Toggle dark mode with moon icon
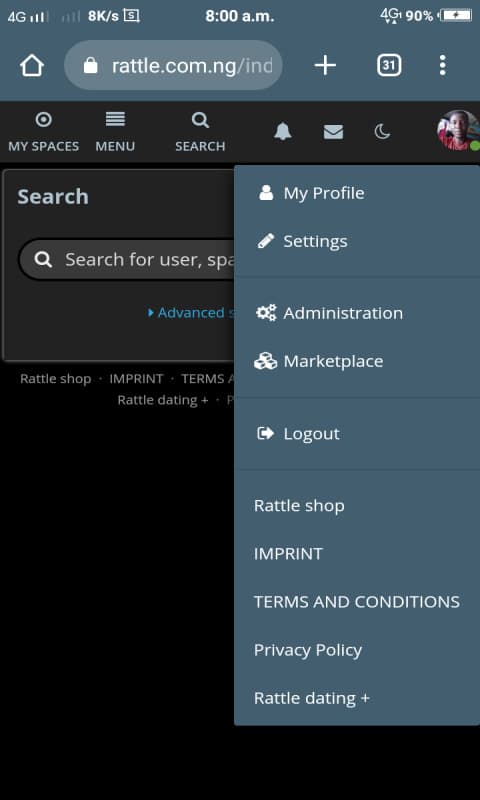This screenshot has height=800, width=480. (x=382, y=132)
